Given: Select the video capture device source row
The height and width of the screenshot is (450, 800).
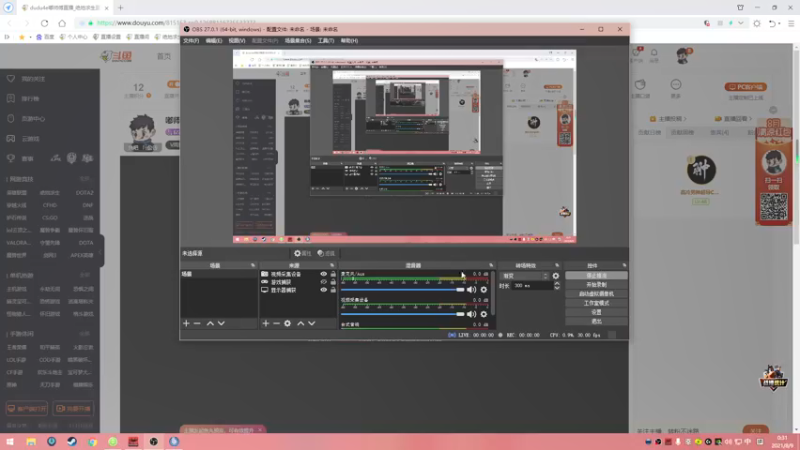Looking at the screenshot, I should (x=298, y=274).
